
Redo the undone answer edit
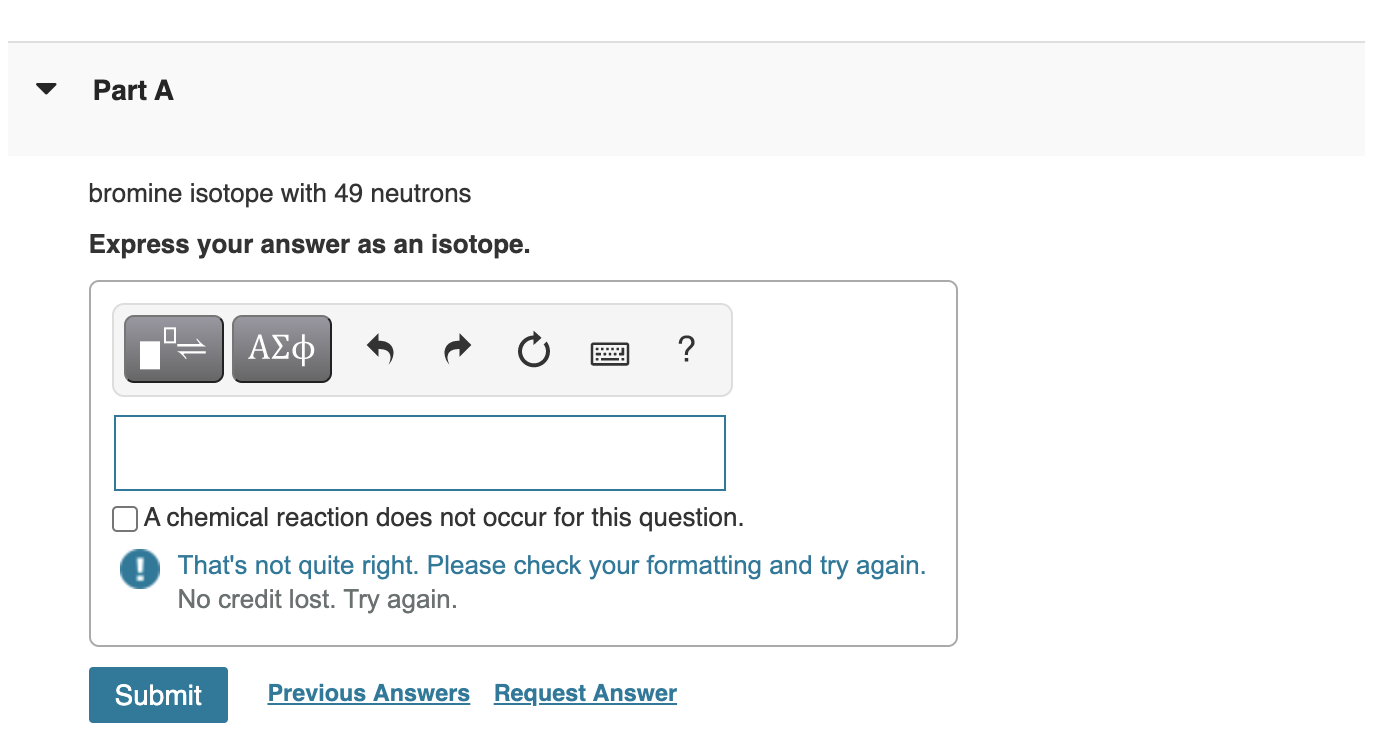click(456, 349)
